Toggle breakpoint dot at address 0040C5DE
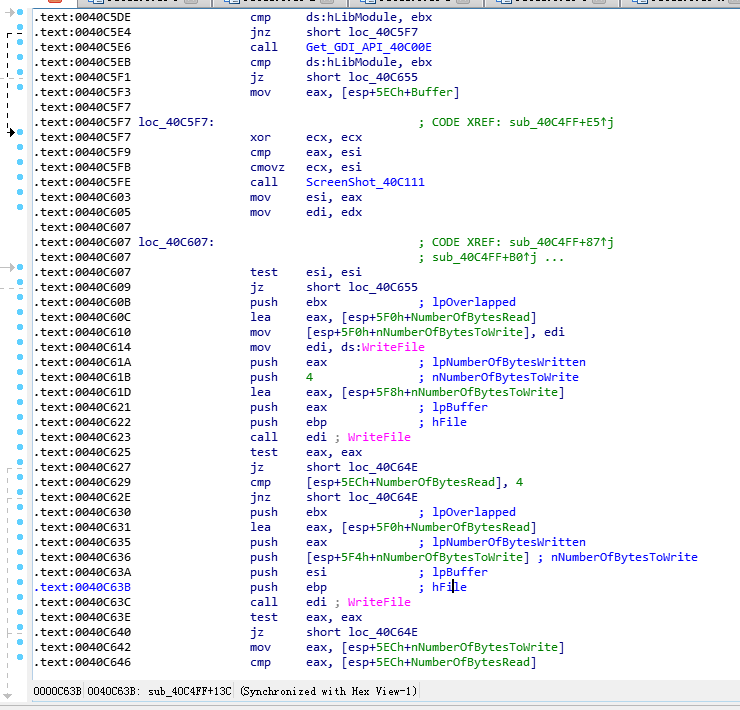The height and width of the screenshot is (710, 740). 20,12
